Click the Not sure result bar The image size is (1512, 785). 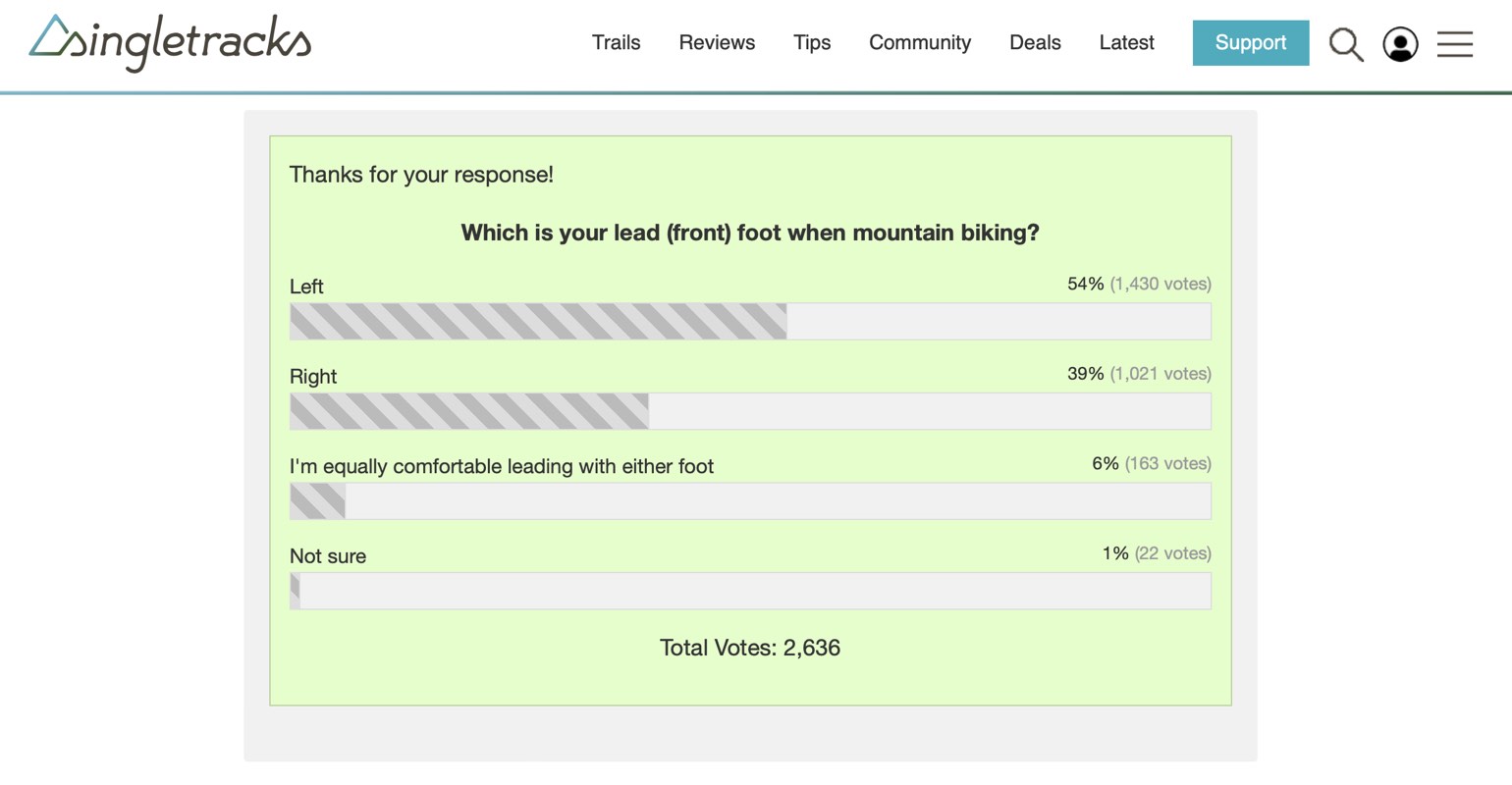(750, 591)
